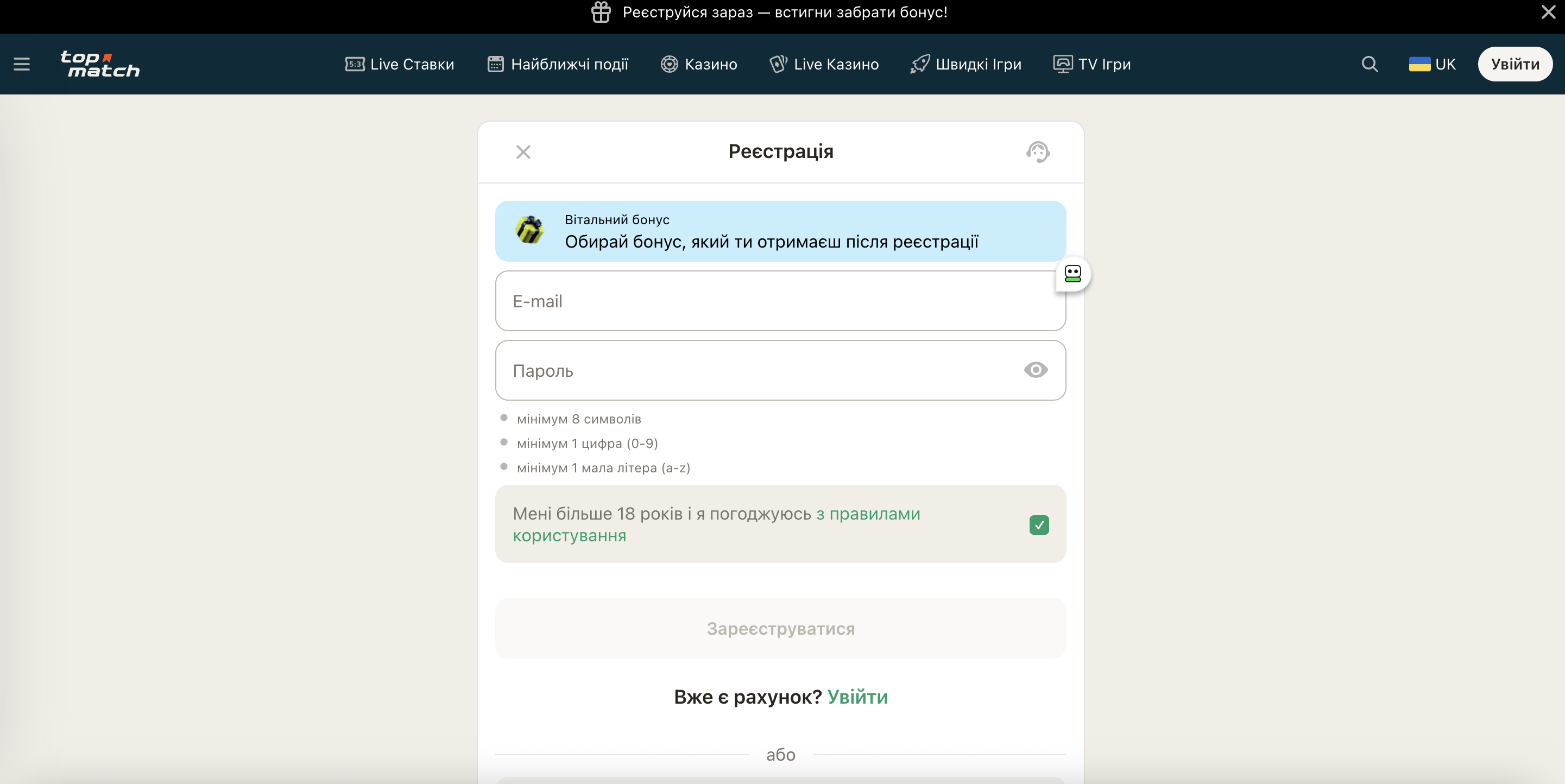Open the hamburger navigation menu
This screenshot has height=784, width=1565.
tap(22, 64)
